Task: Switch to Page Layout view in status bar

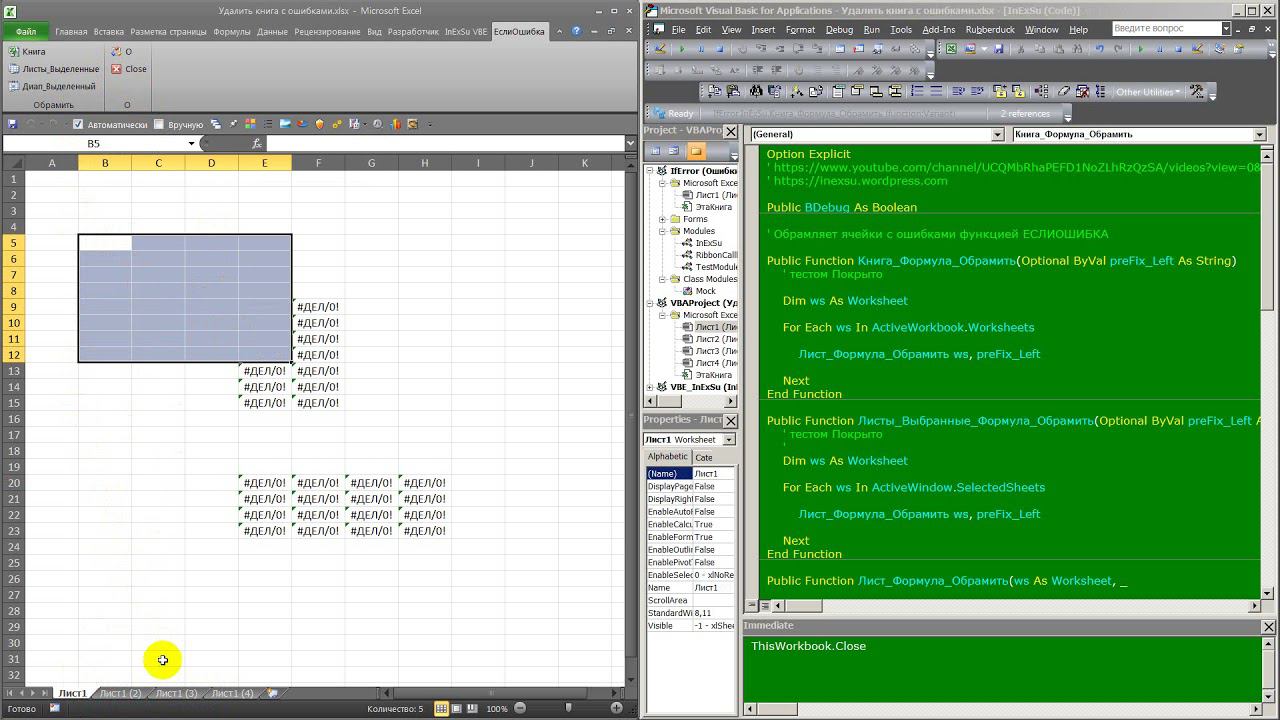Action: click(457, 708)
